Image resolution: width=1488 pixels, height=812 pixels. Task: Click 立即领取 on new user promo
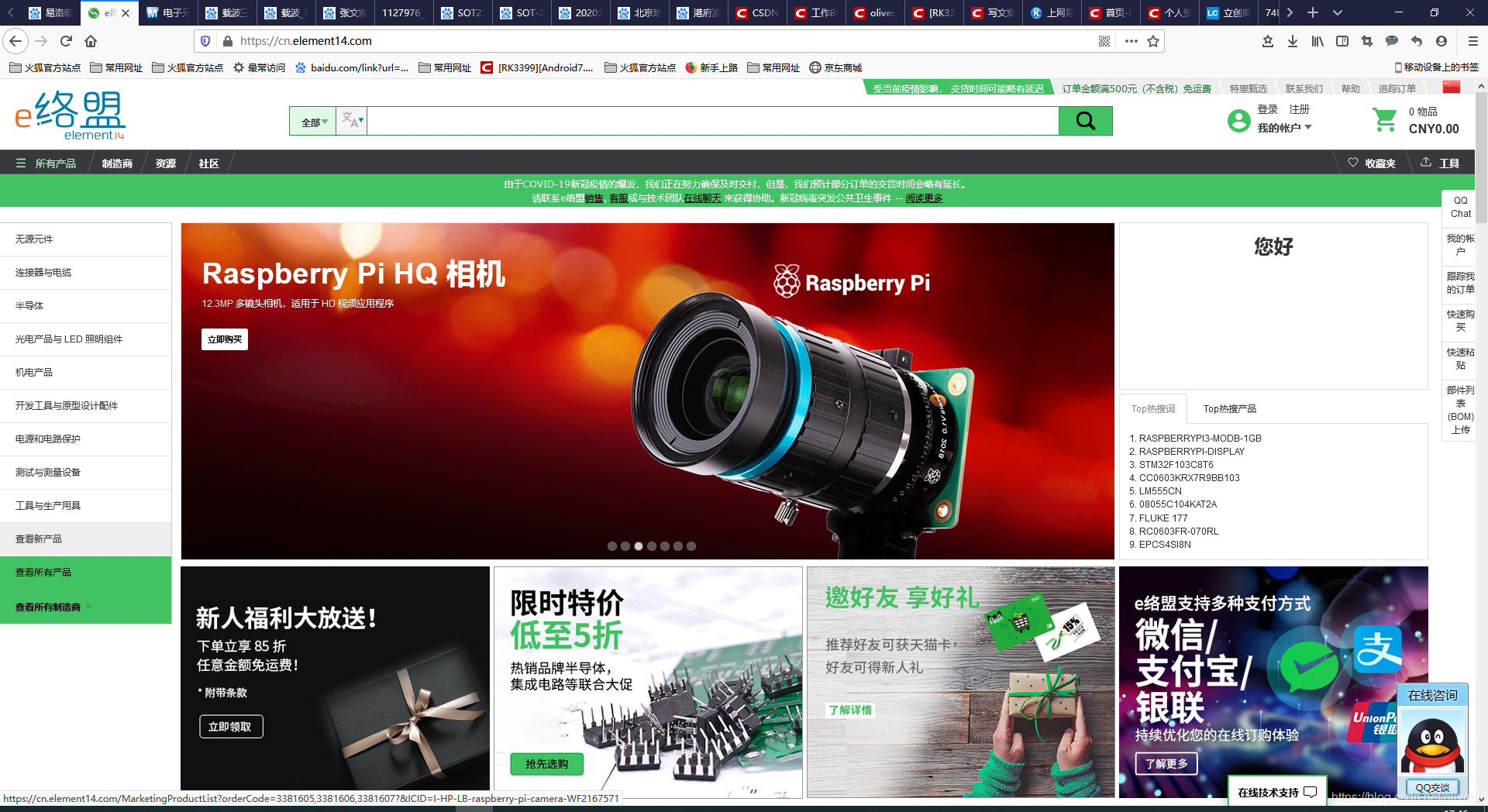coord(231,727)
